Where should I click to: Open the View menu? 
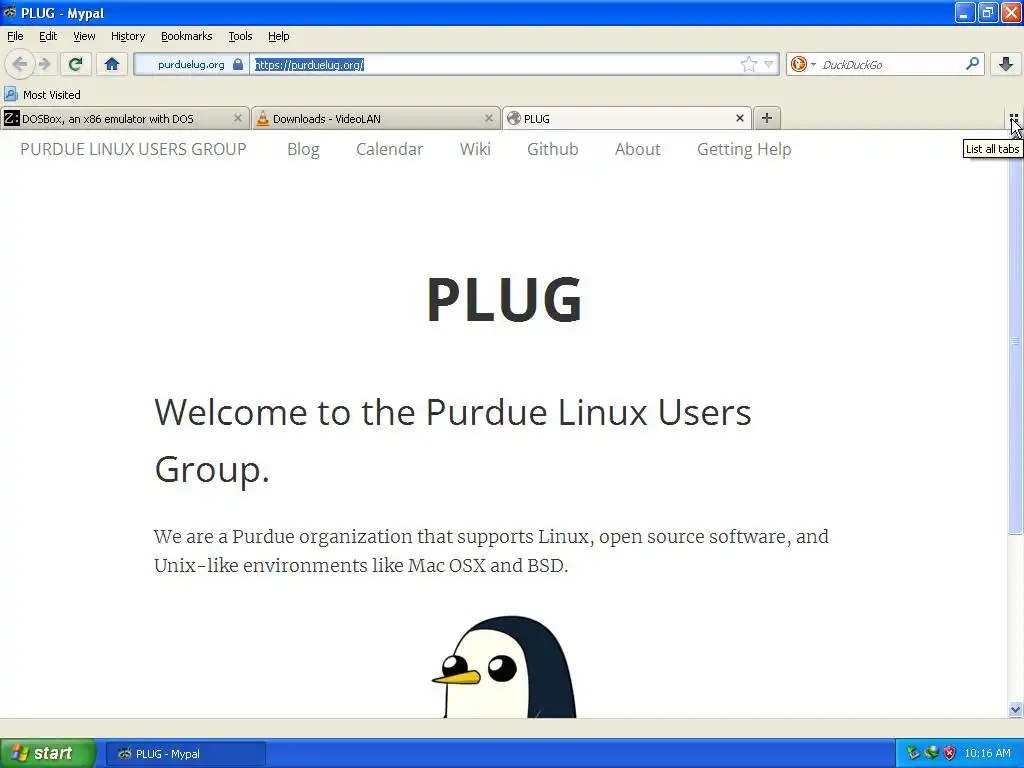[x=84, y=36]
